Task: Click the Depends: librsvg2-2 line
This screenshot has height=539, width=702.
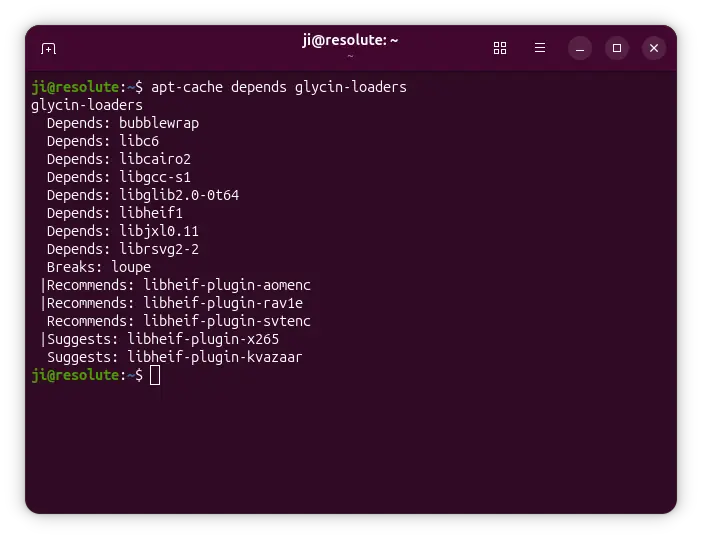Action: pos(123,249)
